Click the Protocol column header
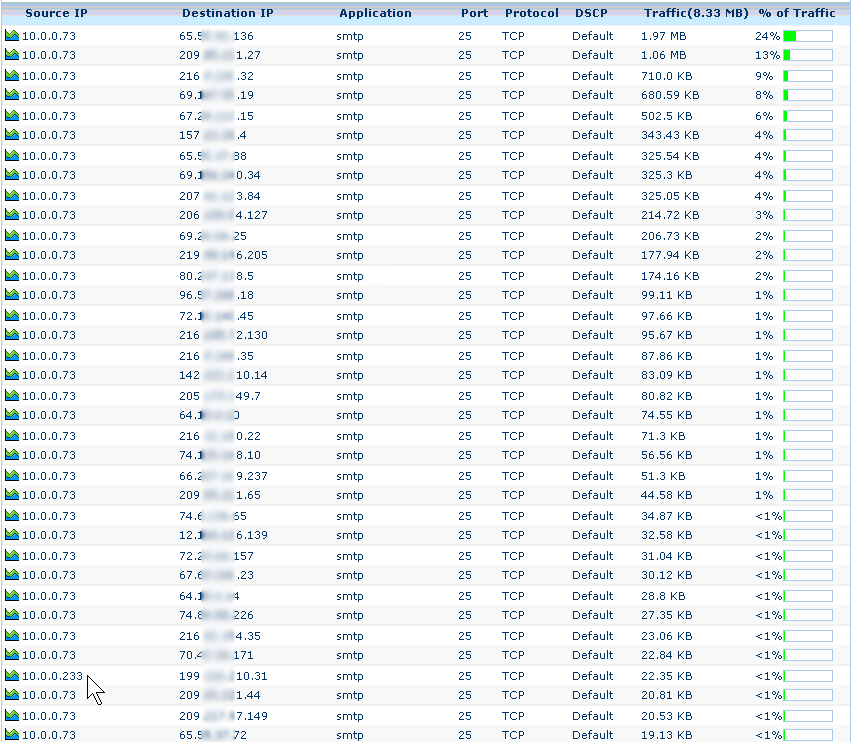Image resolution: width=855 pixels, height=742 pixels. pyautogui.click(x=531, y=13)
